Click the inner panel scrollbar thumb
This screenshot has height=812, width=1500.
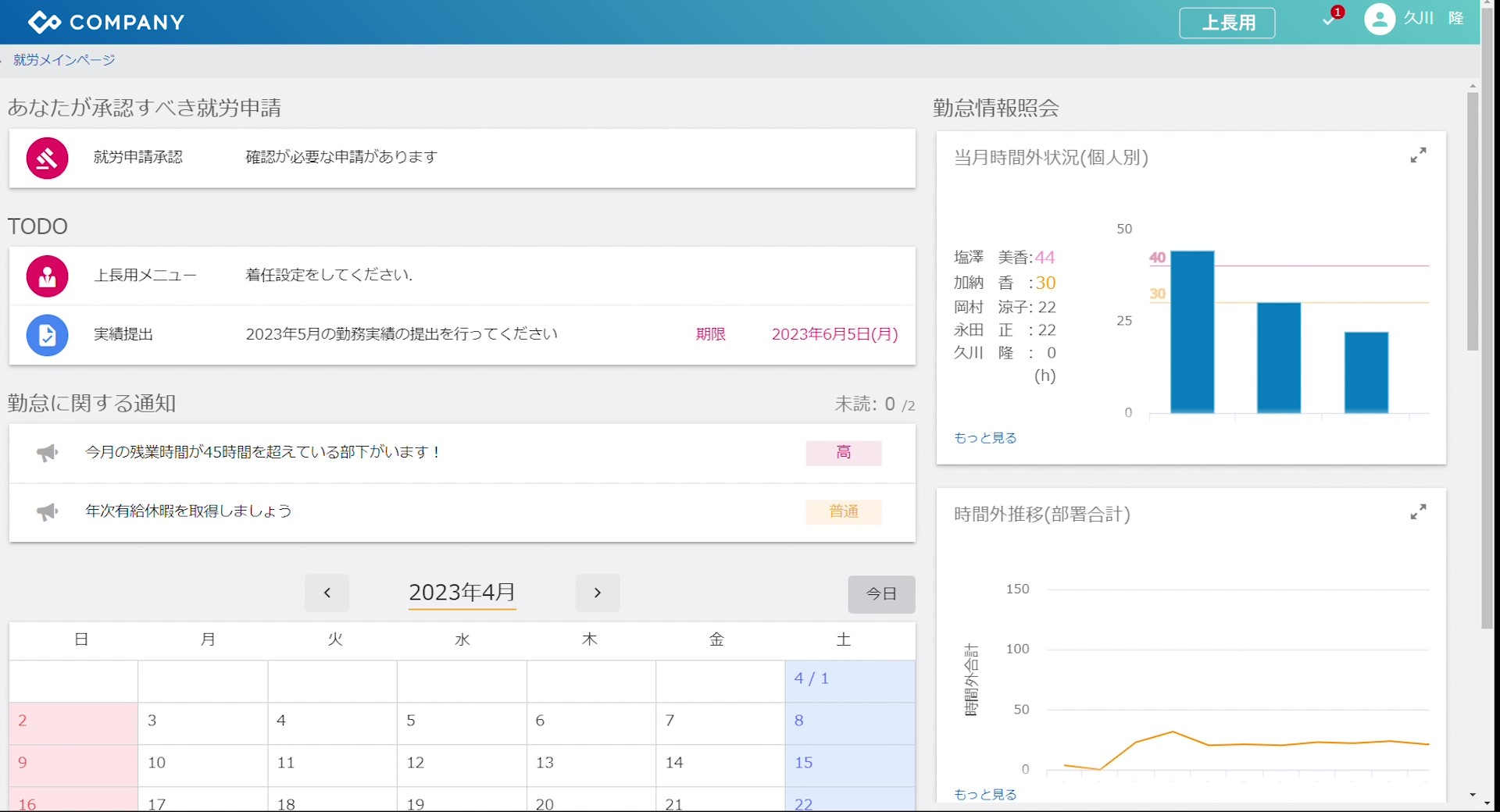1473,221
